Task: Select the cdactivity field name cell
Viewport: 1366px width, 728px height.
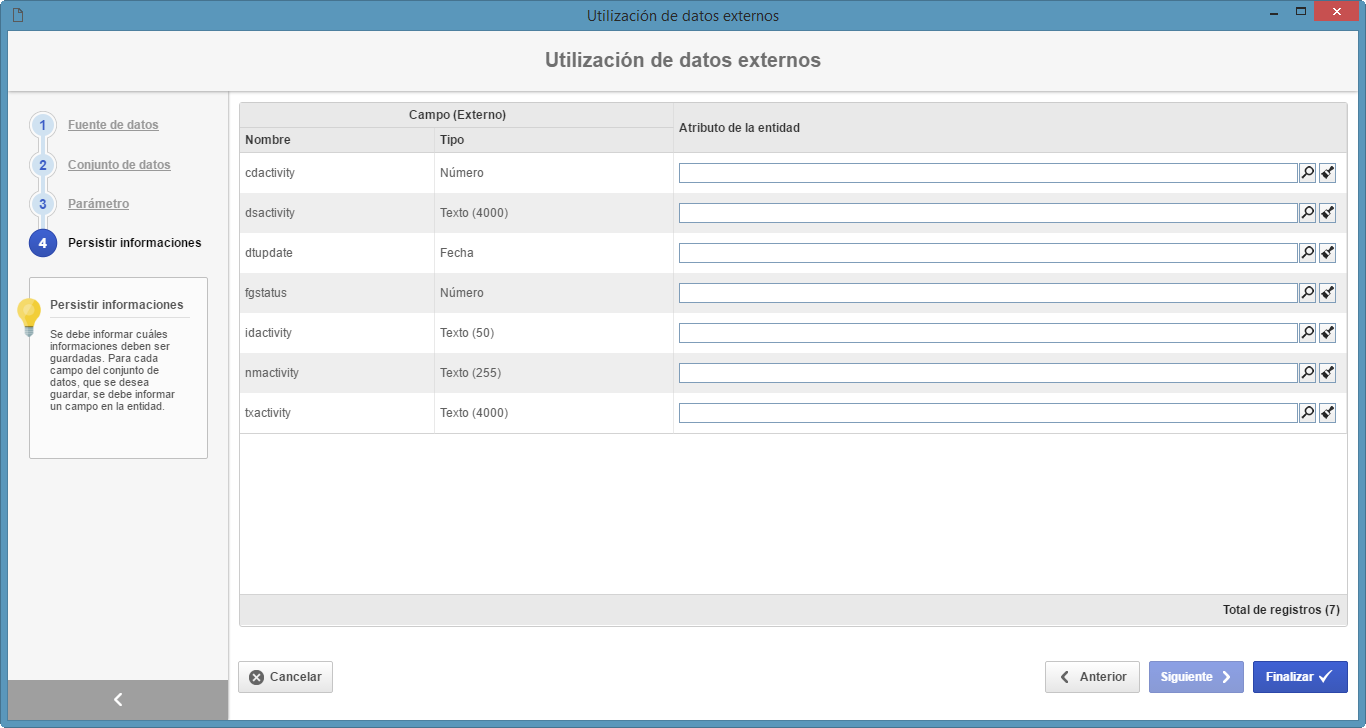Action: pos(337,173)
